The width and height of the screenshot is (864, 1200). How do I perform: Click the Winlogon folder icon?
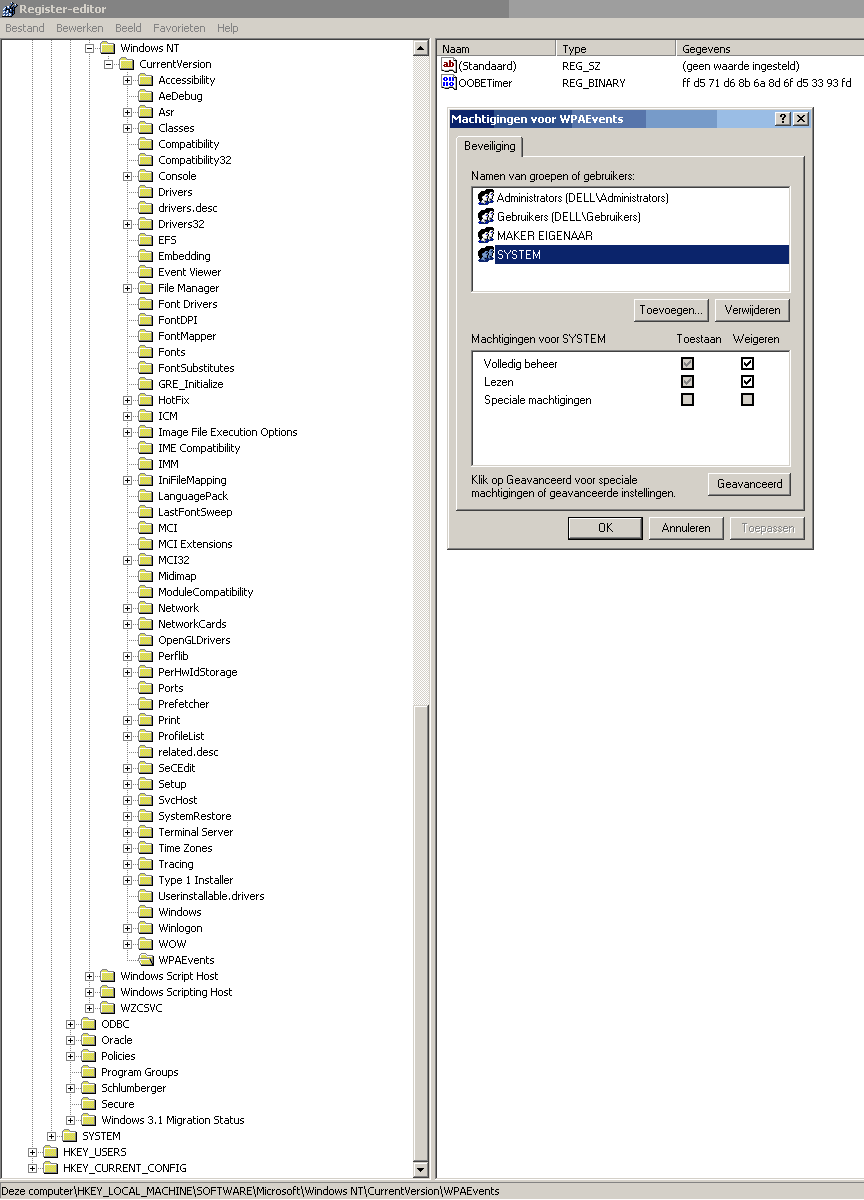(x=147, y=928)
